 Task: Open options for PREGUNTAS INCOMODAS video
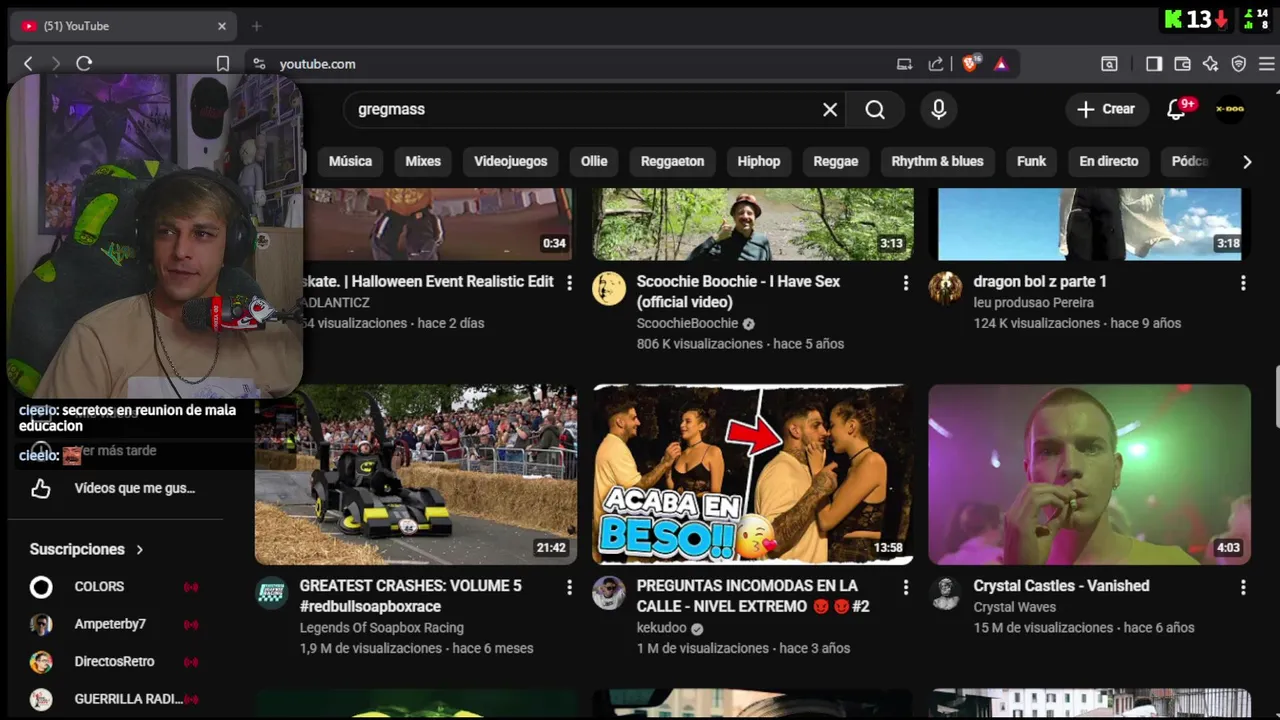pos(906,588)
